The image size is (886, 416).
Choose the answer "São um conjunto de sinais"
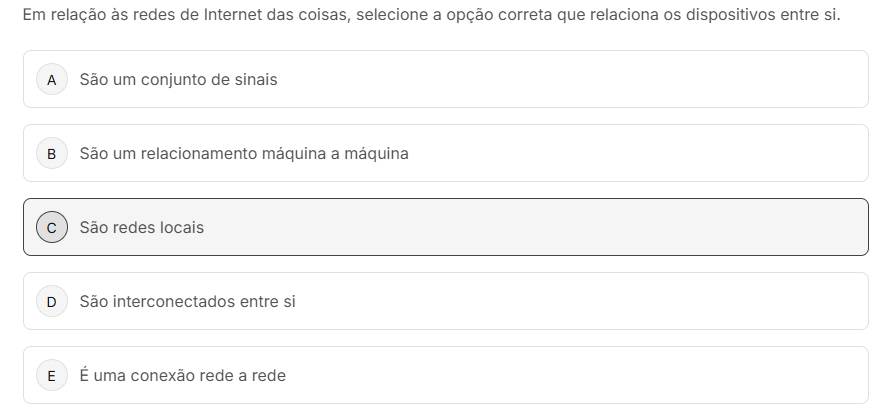click(178, 79)
